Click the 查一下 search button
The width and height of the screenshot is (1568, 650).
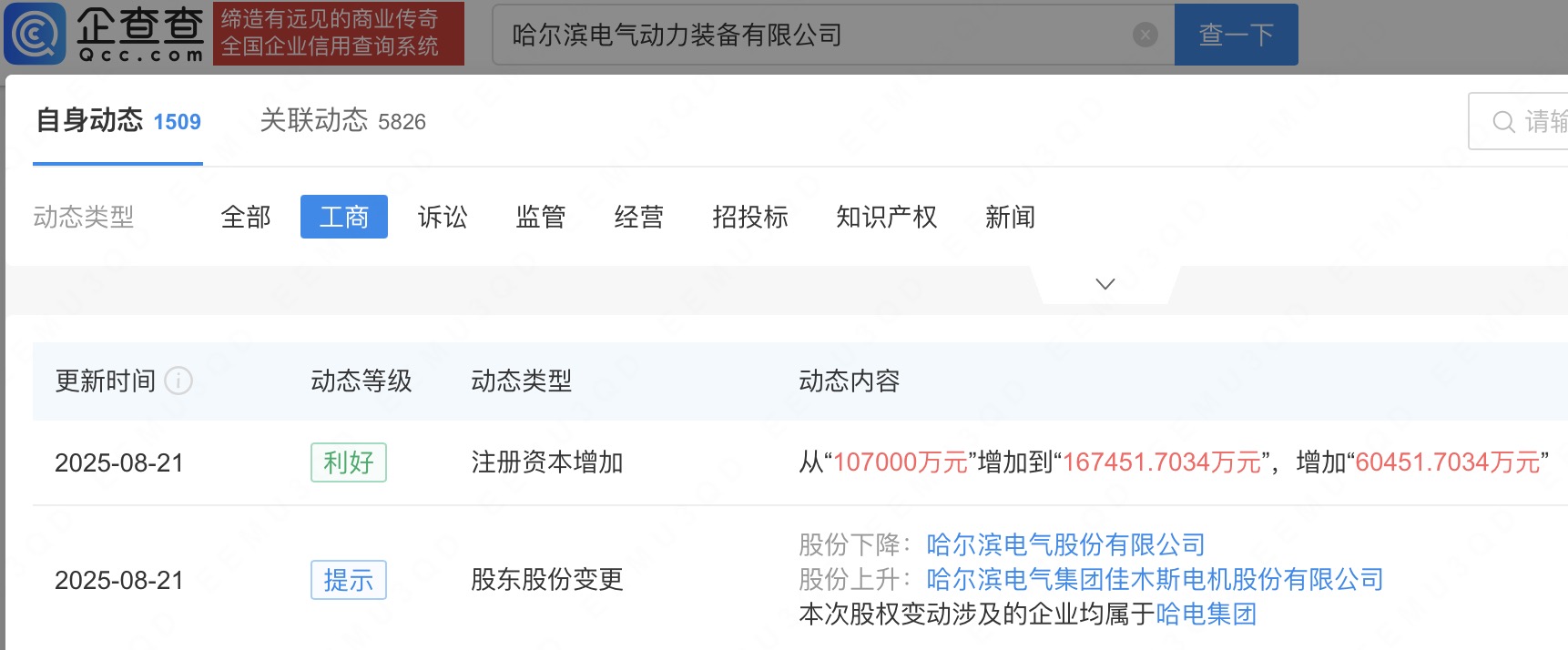pyautogui.click(x=1236, y=35)
